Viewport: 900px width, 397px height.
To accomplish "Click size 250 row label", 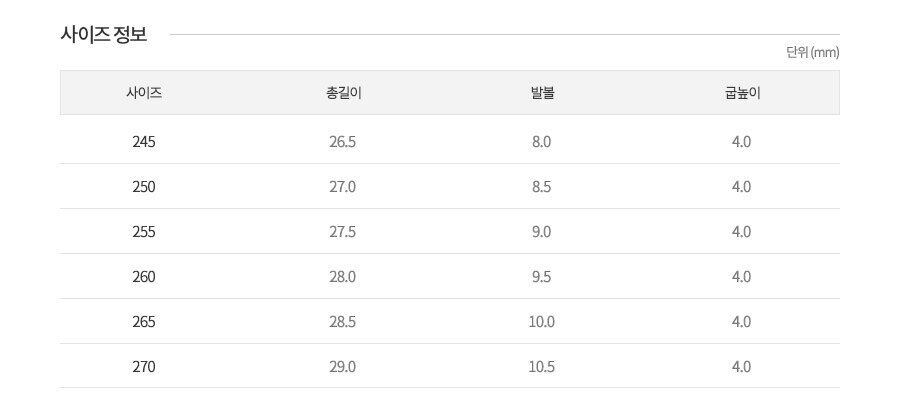I will pyautogui.click(x=143, y=187).
